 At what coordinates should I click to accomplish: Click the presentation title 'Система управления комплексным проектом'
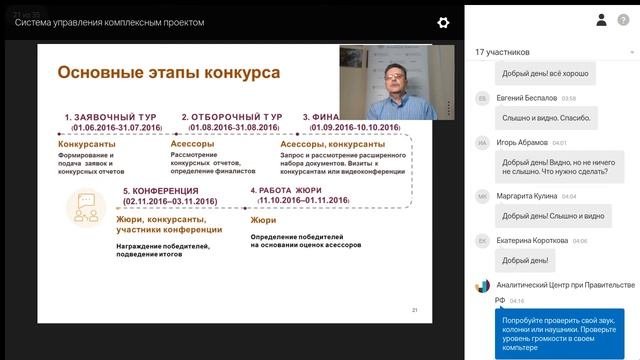109,22
